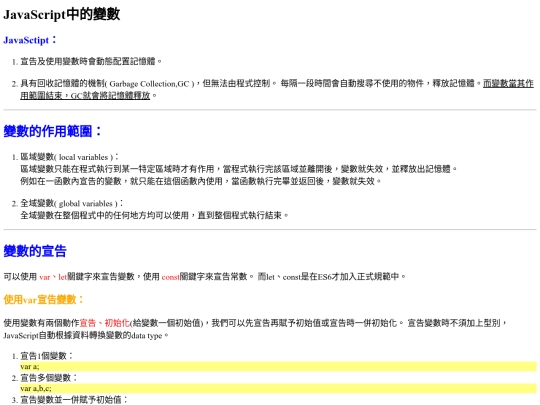
Task: Click the line starting '例如在一函數內宣告的變數'
Action: 201,181
